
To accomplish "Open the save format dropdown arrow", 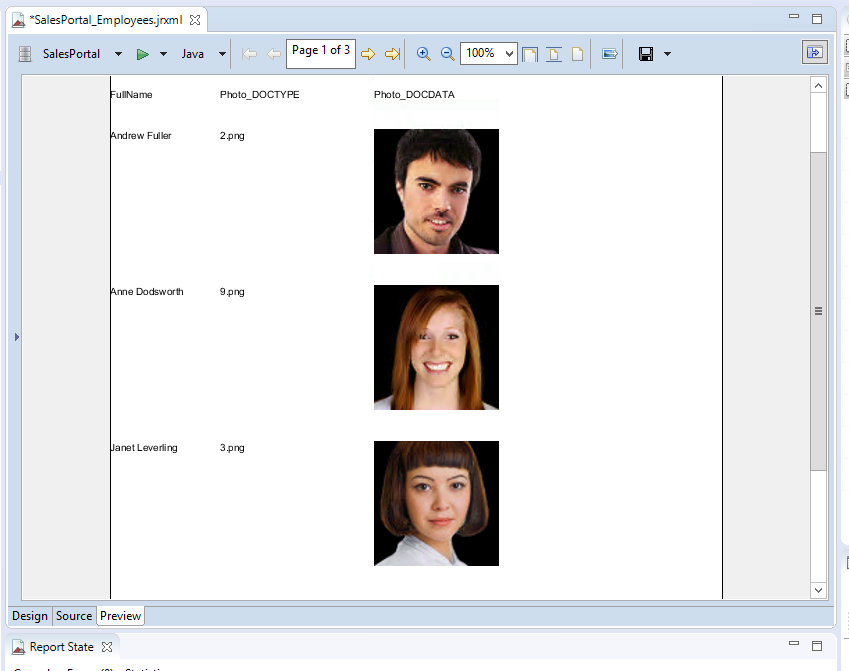I will tap(668, 54).
